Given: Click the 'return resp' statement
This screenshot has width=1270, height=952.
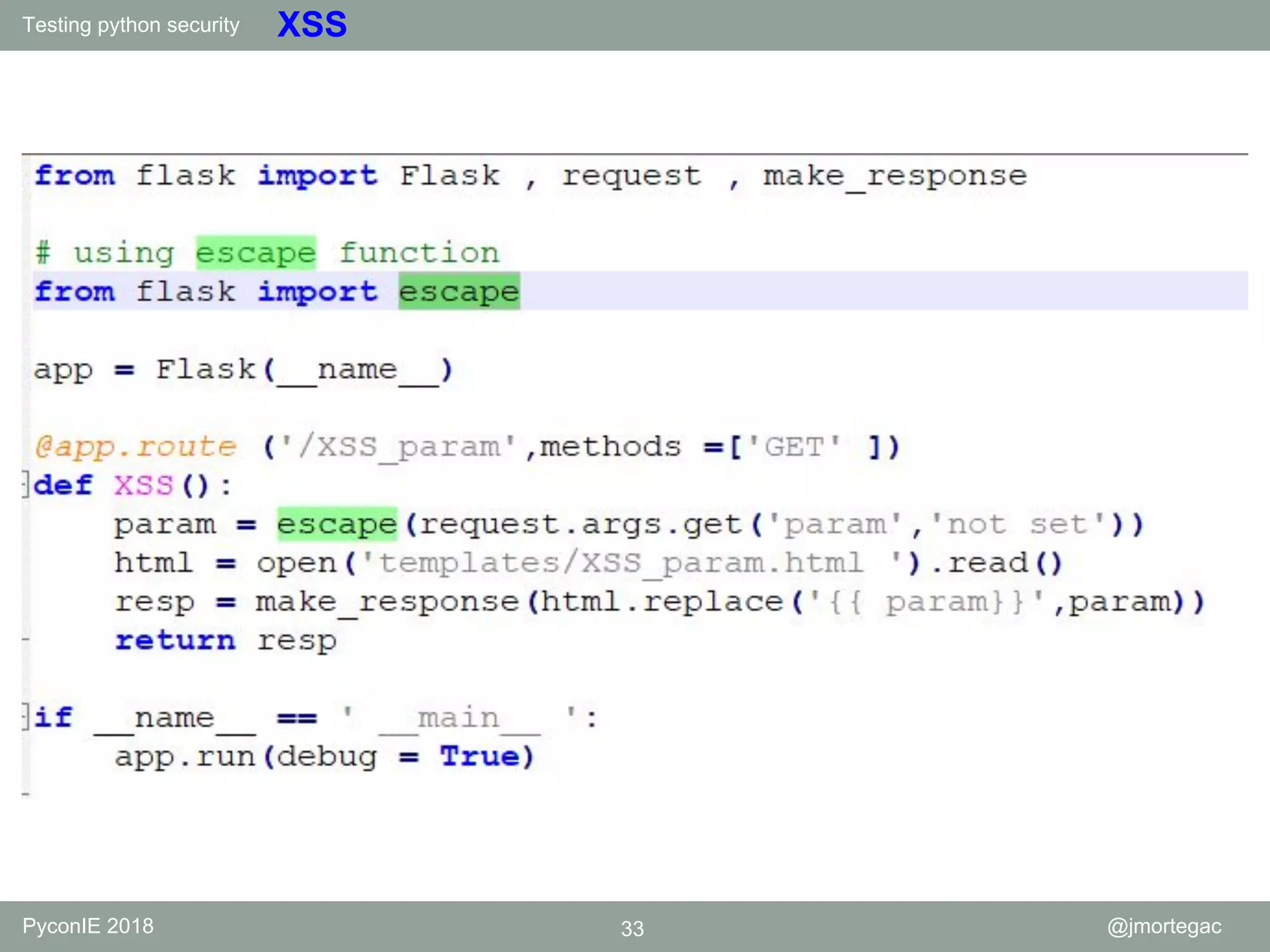Looking at the screenshot, I should tap(226, 641).
